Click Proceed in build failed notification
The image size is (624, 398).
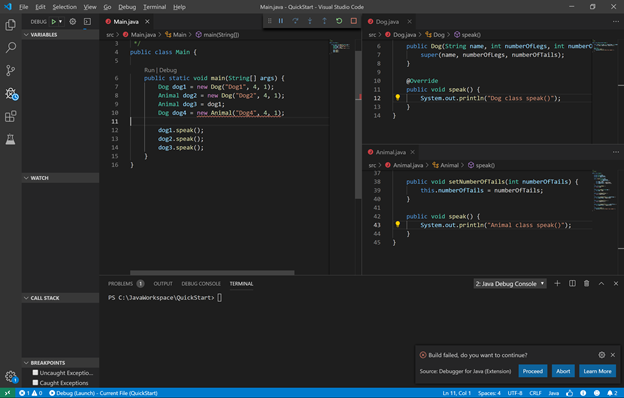coord(532,371)
